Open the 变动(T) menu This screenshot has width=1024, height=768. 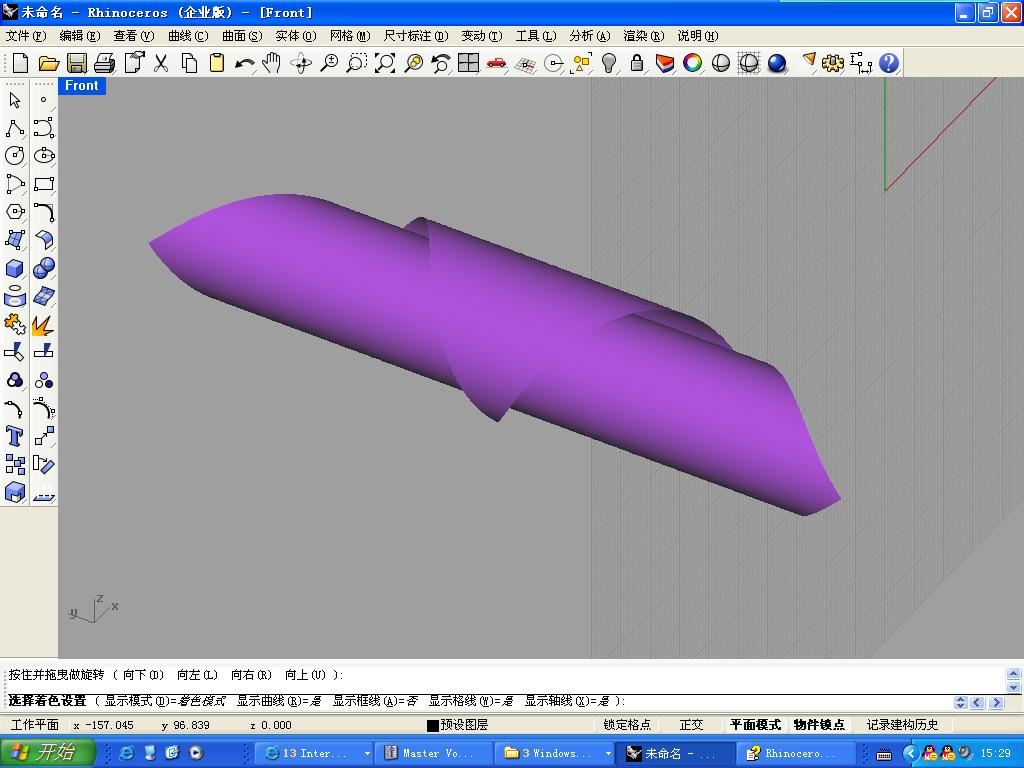click(x=482, y=36)
